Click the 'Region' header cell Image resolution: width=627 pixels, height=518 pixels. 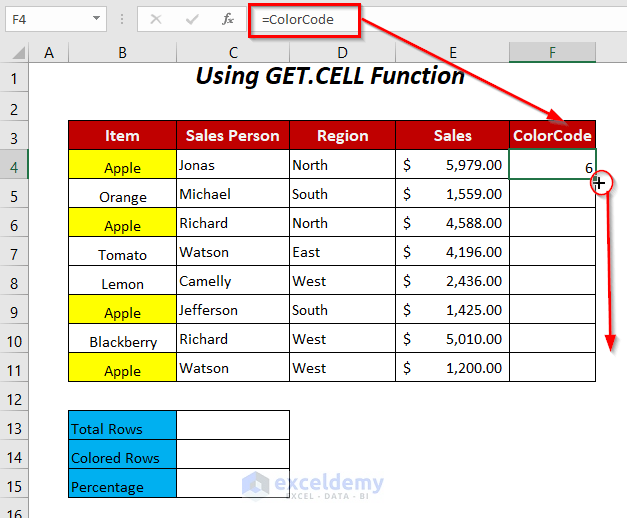(x=342, y=135)
